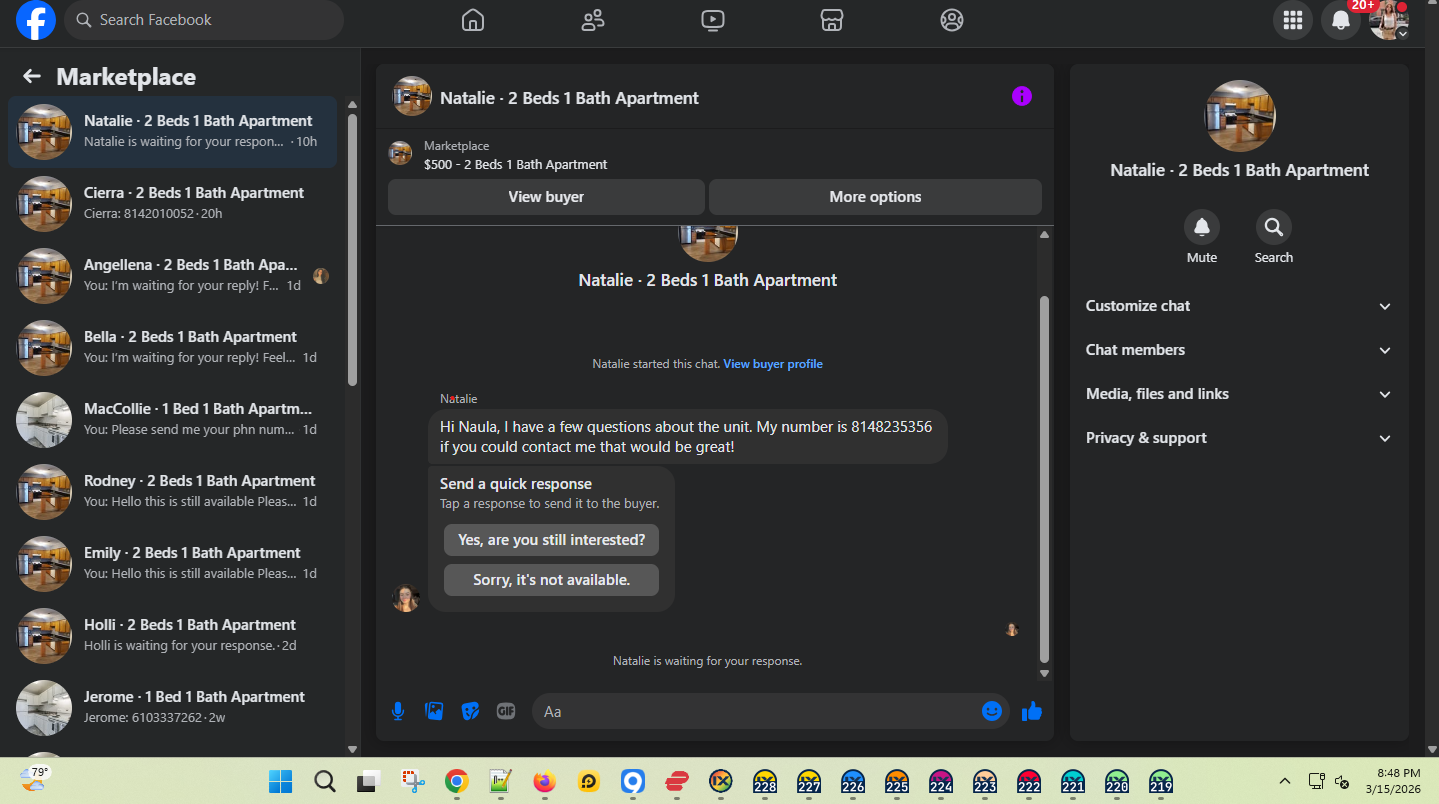1439x804 pixels.
Task: Click Natalie's large avatar in right panel
Action: [1240, 116]
